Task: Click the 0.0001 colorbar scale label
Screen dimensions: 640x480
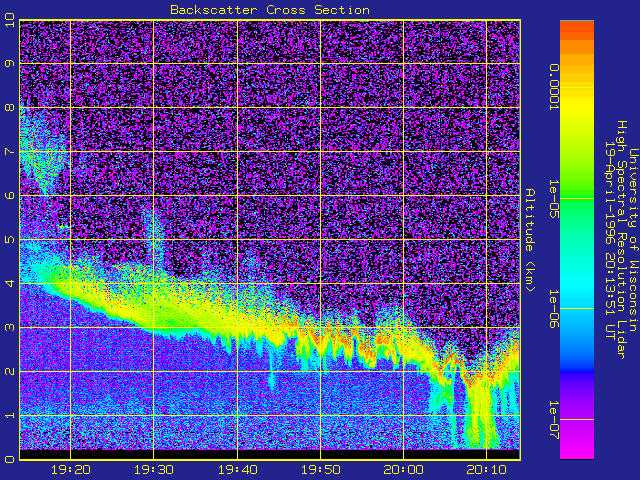Action: coord(553,87)
